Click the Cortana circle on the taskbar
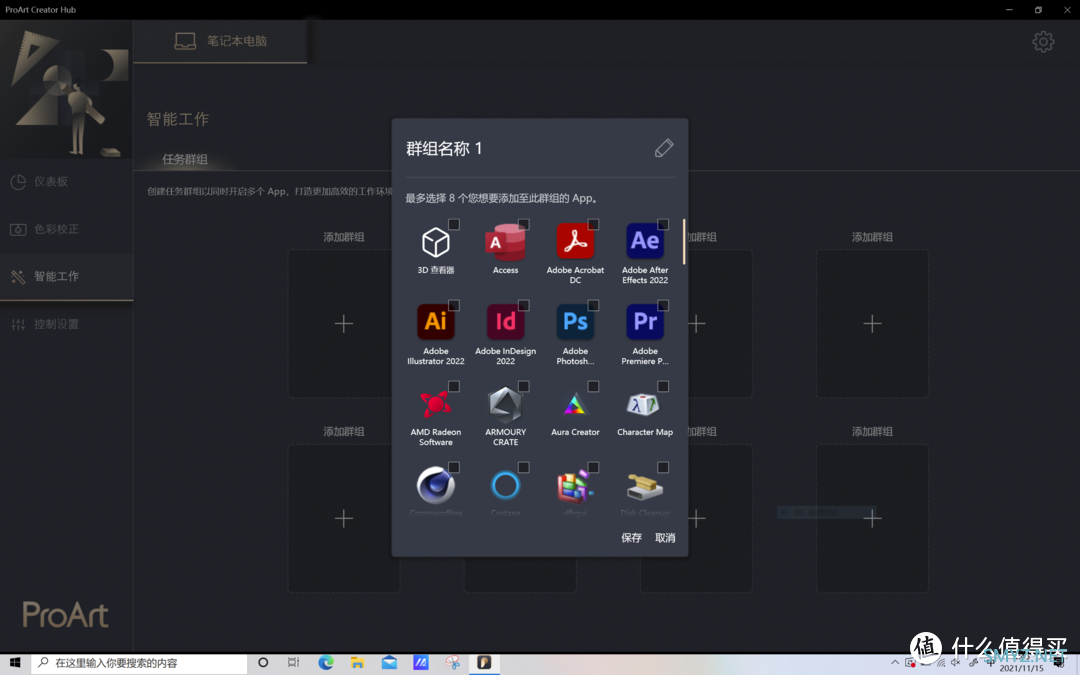This screenshot has width=1080, height=675. (263, 663)
